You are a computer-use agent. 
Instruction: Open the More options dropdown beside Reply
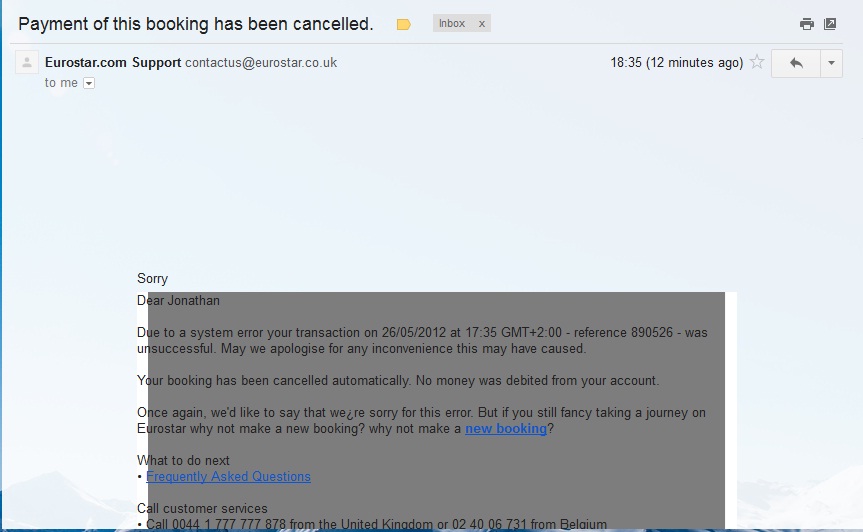click(831, 63)
